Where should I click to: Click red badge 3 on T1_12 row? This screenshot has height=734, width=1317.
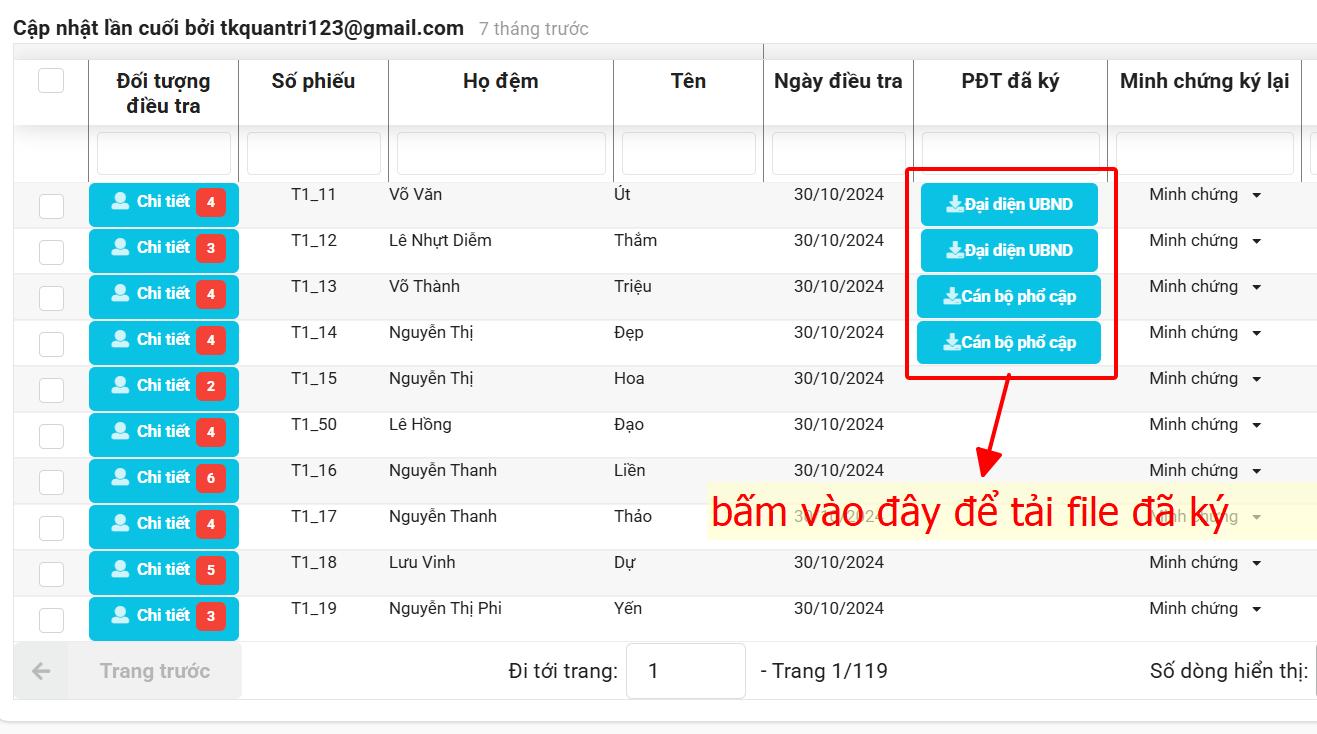click(x=210, y=249)
